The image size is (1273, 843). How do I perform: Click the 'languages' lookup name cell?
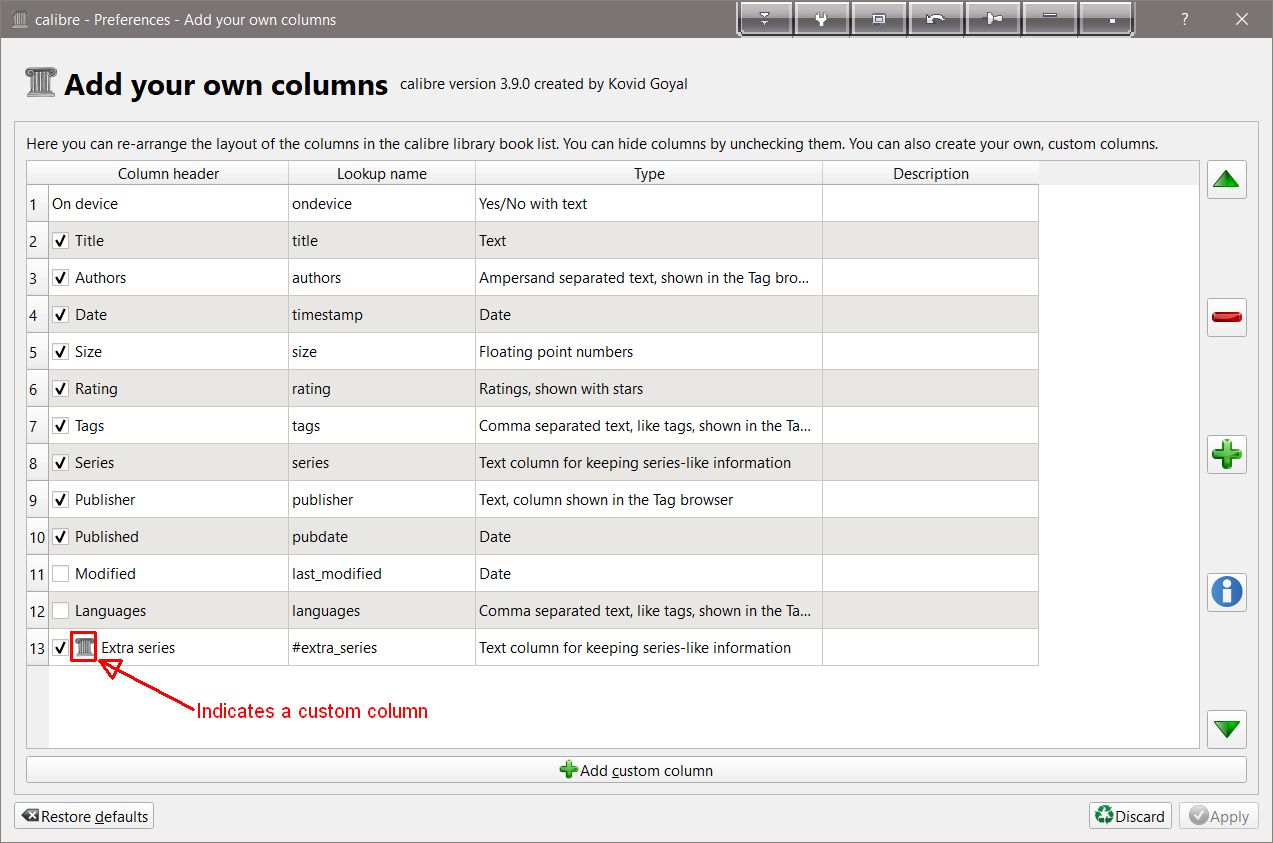[382, 611]
